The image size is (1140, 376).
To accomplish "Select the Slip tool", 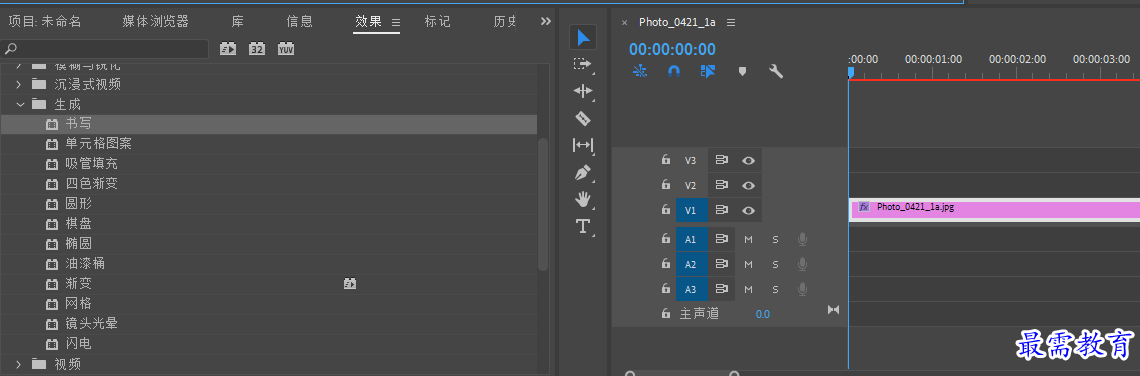I will tap(583, 145).
